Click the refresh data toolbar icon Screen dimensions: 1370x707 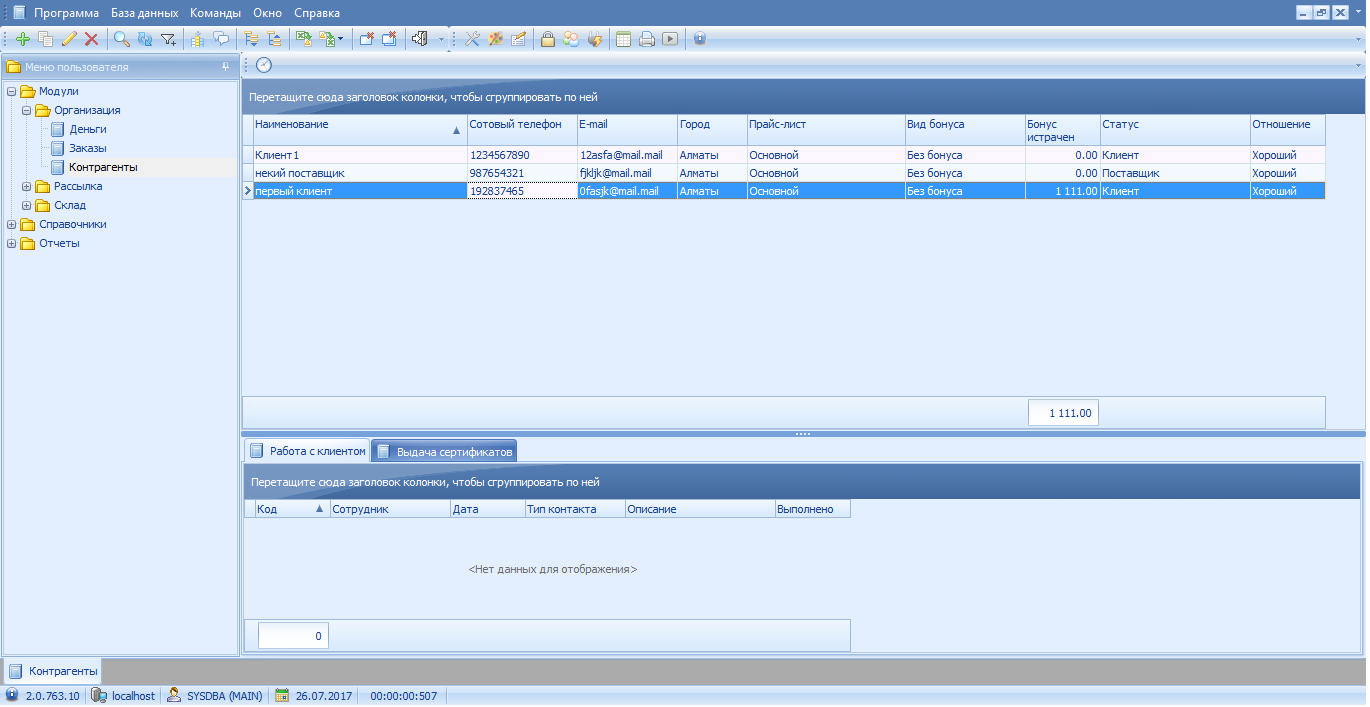144,39
